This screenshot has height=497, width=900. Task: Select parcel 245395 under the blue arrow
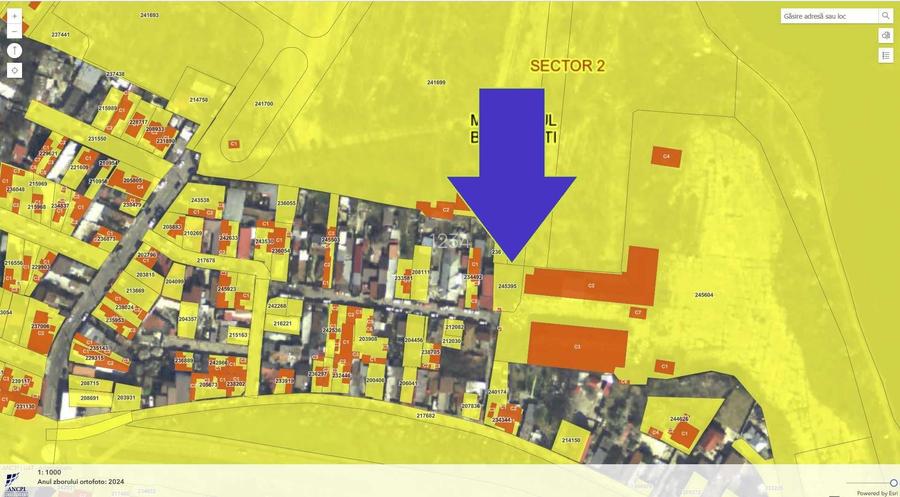tap(507, 286)
